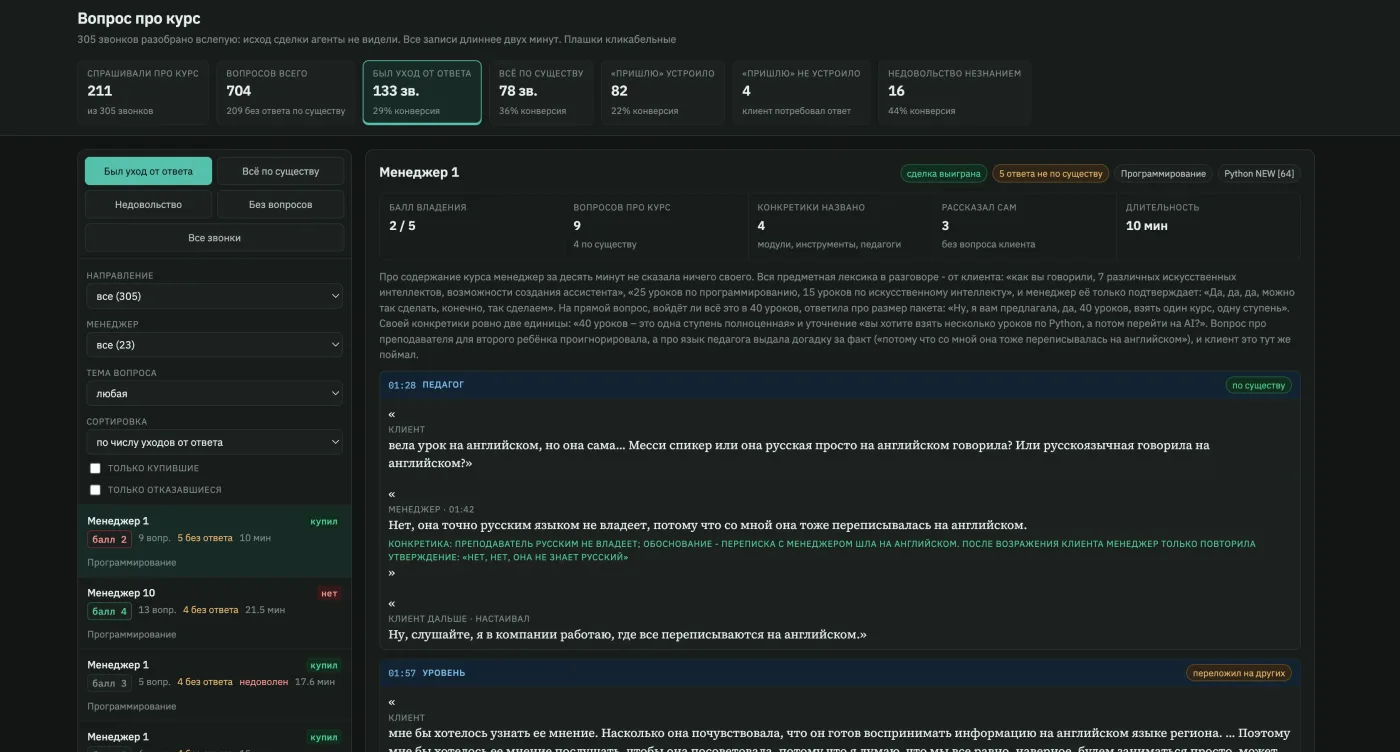Screen dimensions: 1400x752
Task: Click the «нет» badge on Менеджер 10
Action: coord(329,593)
